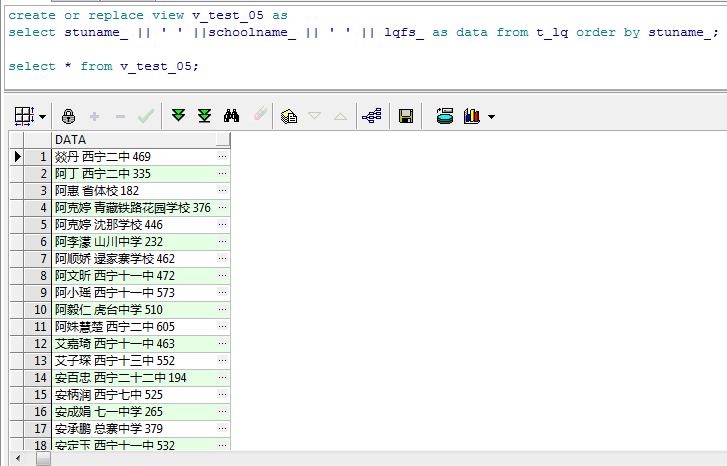Open the chart dropdown arrow
Image resolution: width=727 pixels, height=466 pixels.
pos(491,117)
